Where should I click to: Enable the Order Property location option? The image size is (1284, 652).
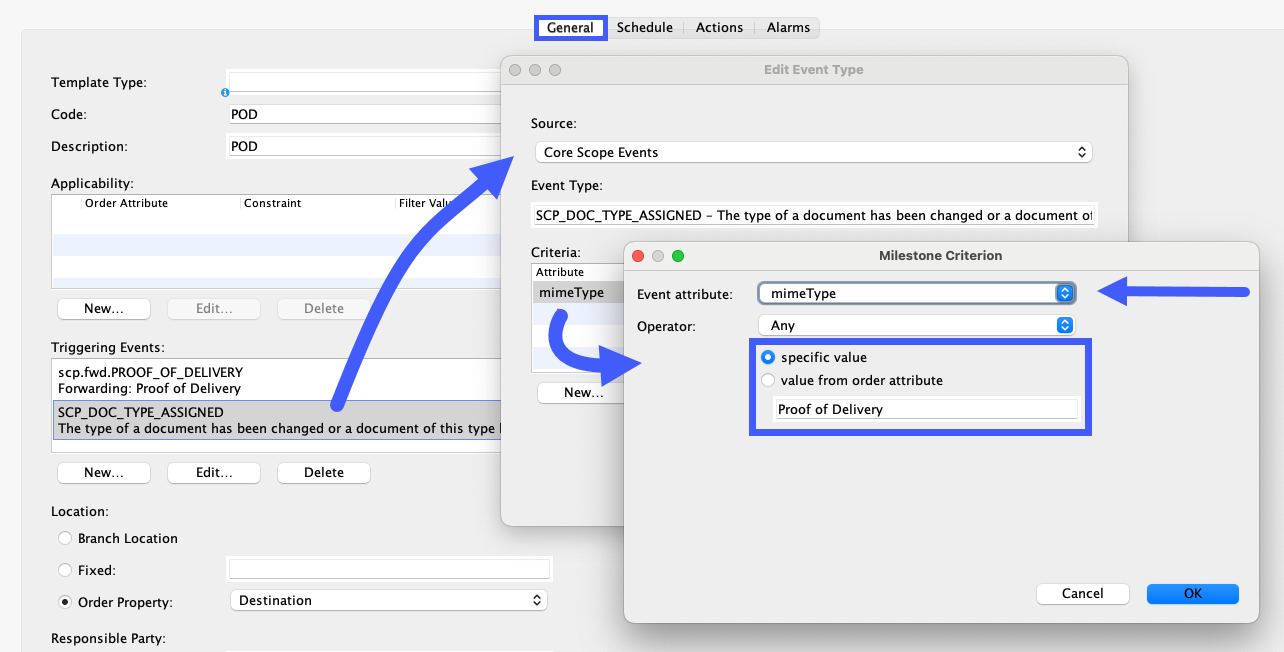[x=65, y=602]
